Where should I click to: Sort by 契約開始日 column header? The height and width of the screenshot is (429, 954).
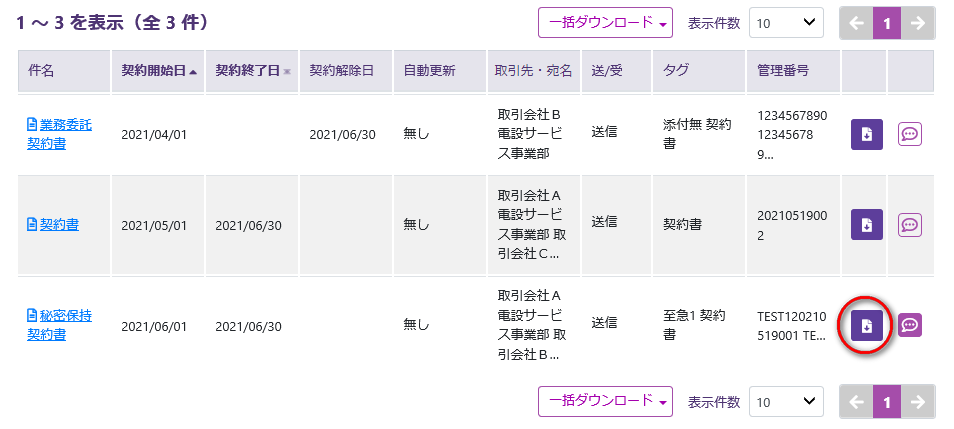(158, 71)
